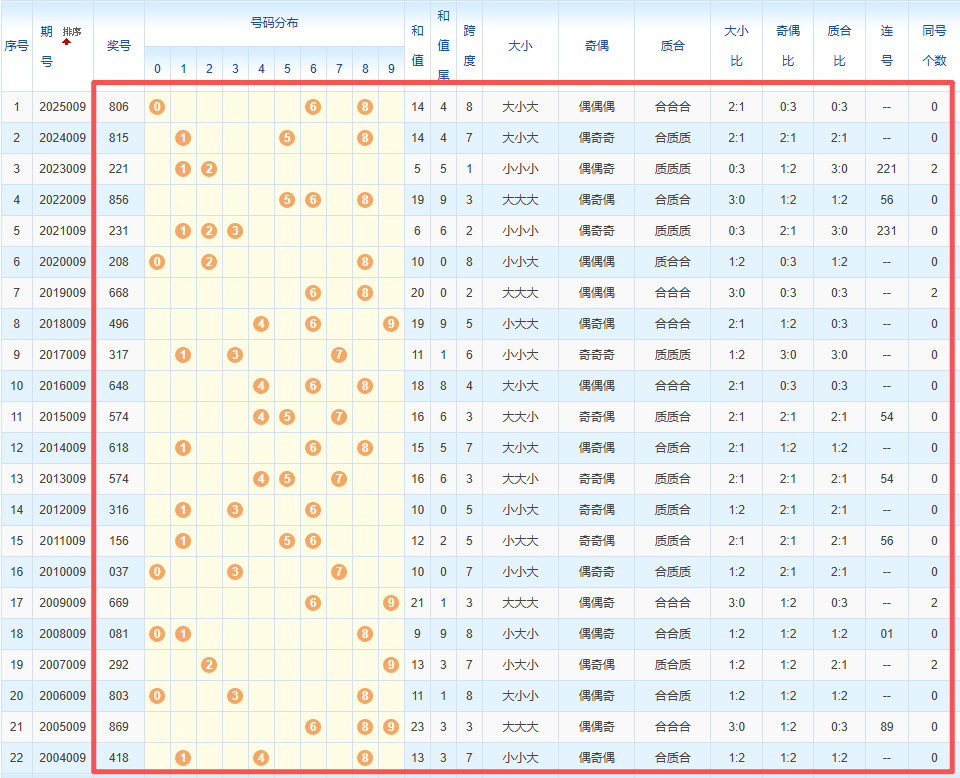The height and width of the screenshot is (778, 960).
Task: Click 和值 value 23 in row 2005009
Action: (x=418, y=727)
